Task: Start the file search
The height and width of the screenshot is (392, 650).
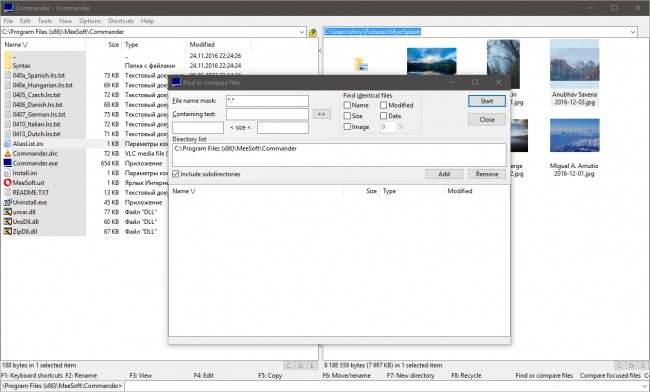Action: (487, 101)
